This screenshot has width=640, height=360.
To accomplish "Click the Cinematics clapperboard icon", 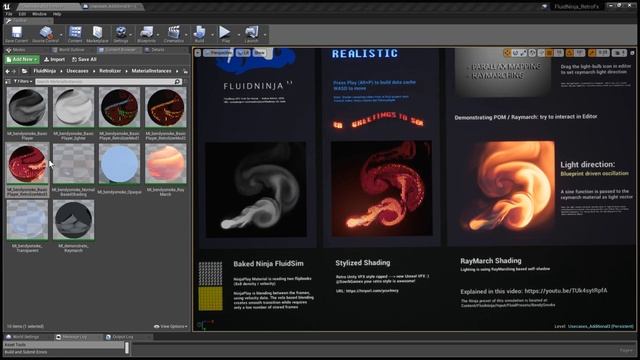I will [x=173, y=34].
